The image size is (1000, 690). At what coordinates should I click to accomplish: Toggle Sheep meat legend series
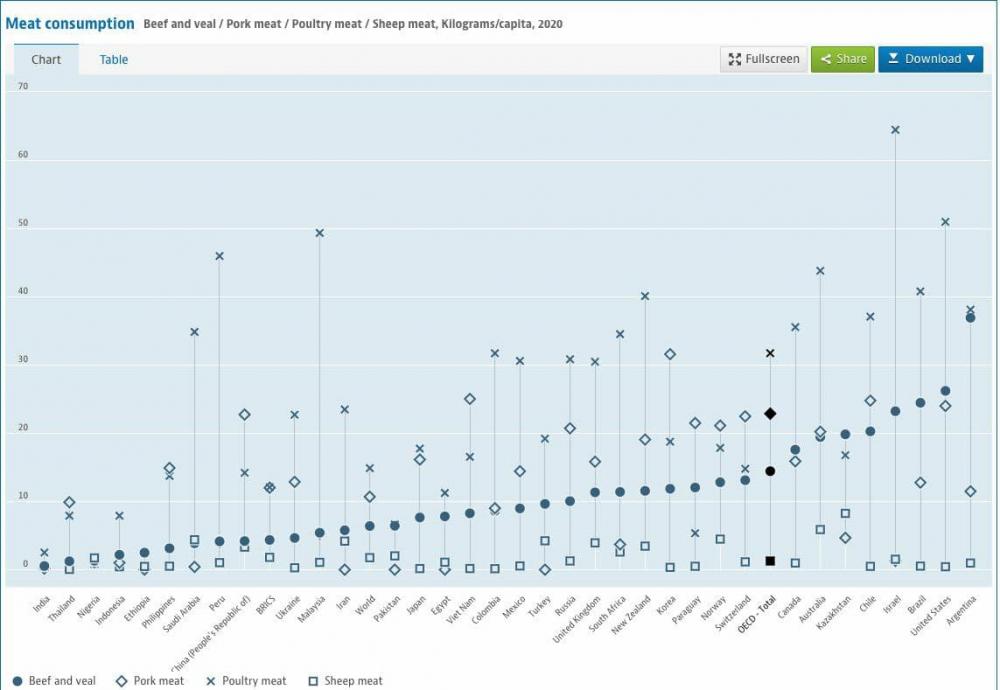tap(345, 681)
